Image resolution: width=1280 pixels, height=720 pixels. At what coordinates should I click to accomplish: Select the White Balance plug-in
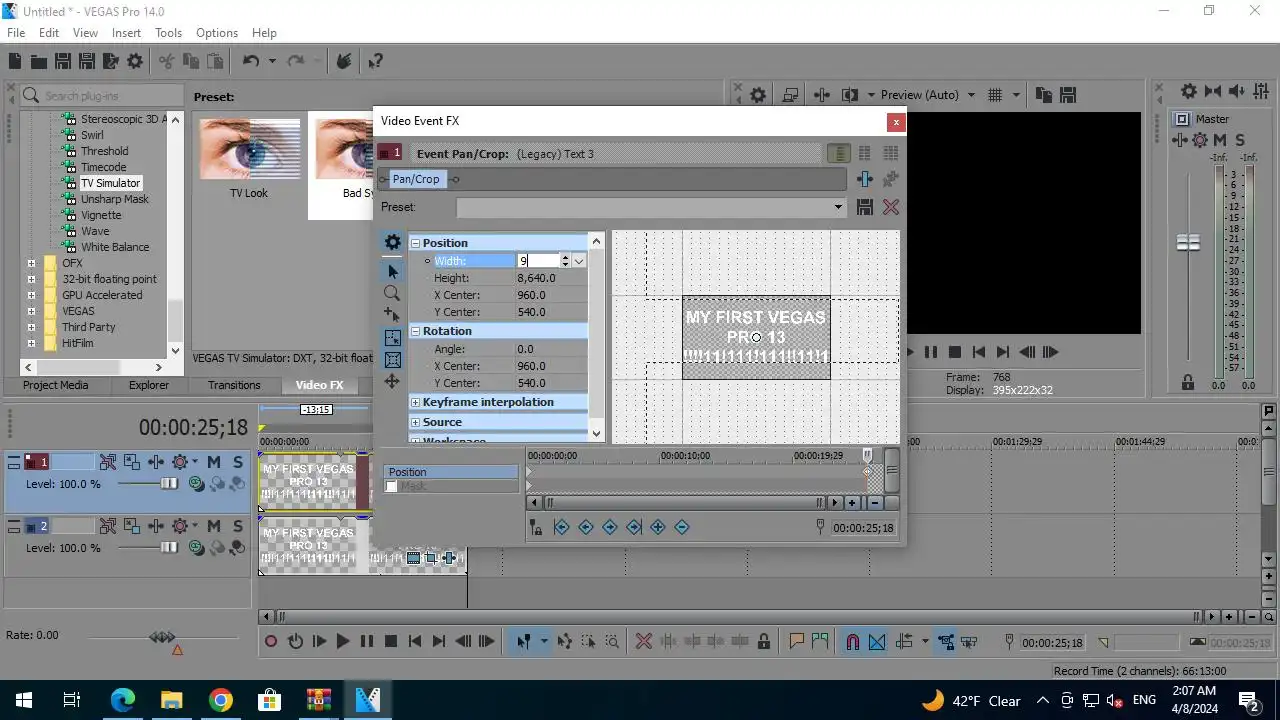click(115, 247)
